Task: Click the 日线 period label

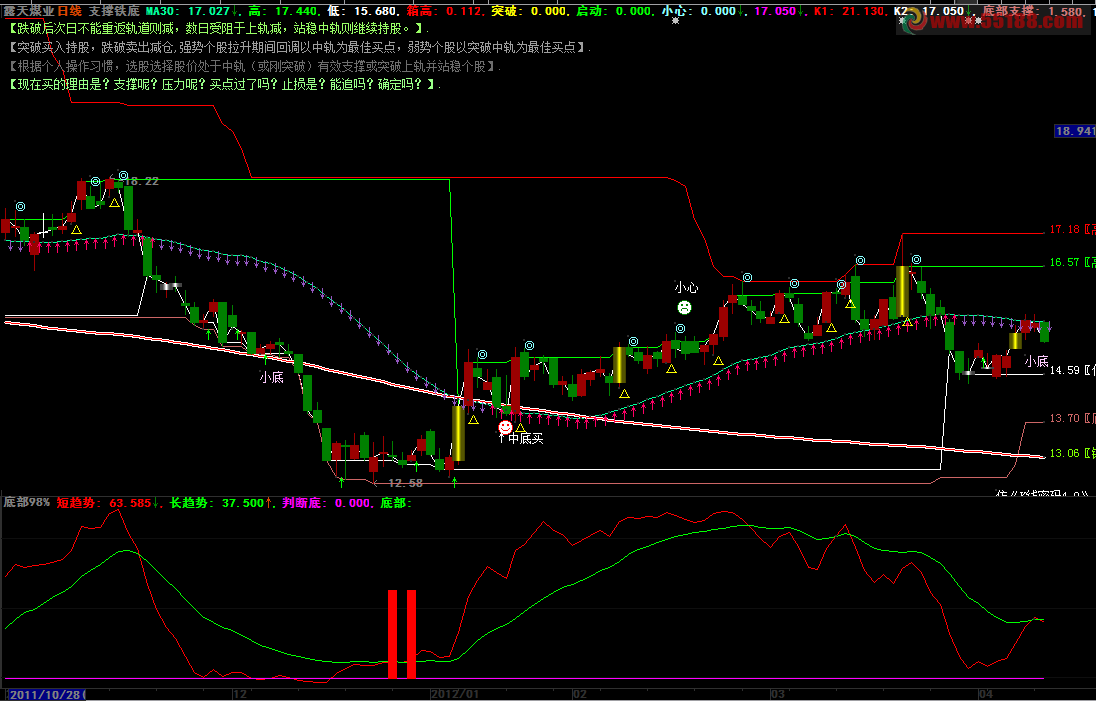Action: click(x=69, y=11)
